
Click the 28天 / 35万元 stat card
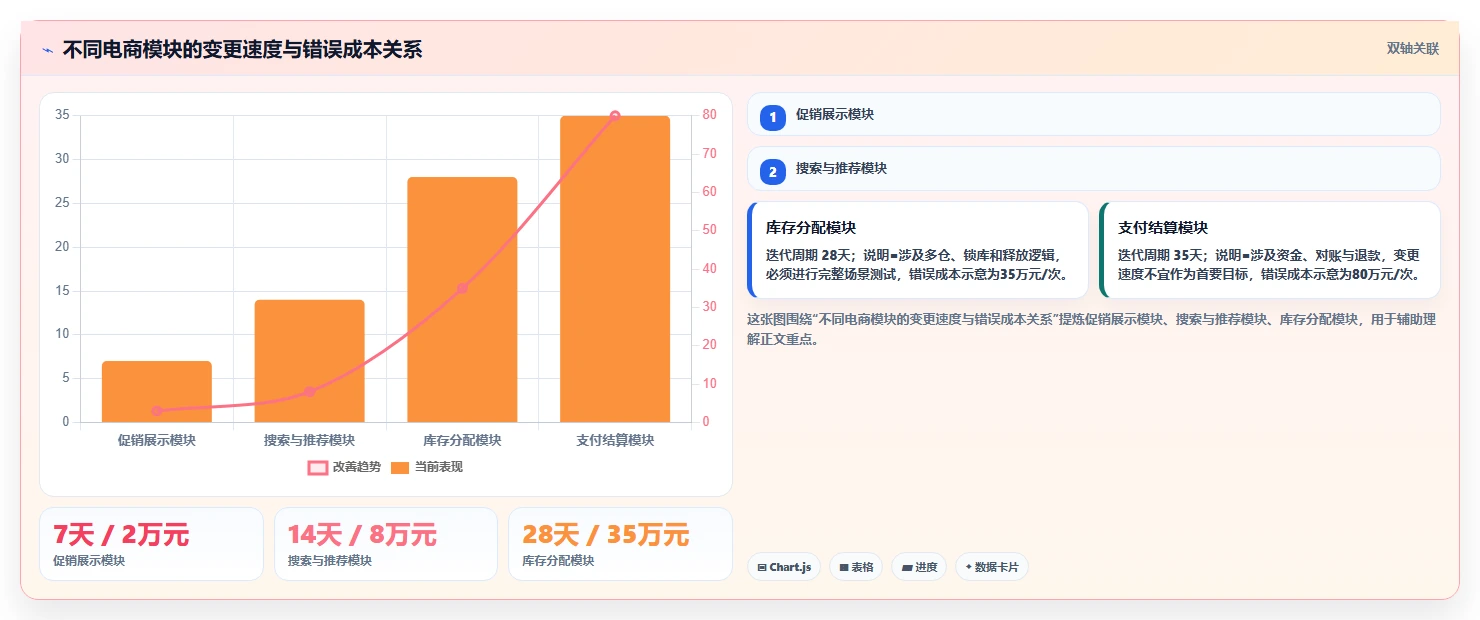(620, 544)
